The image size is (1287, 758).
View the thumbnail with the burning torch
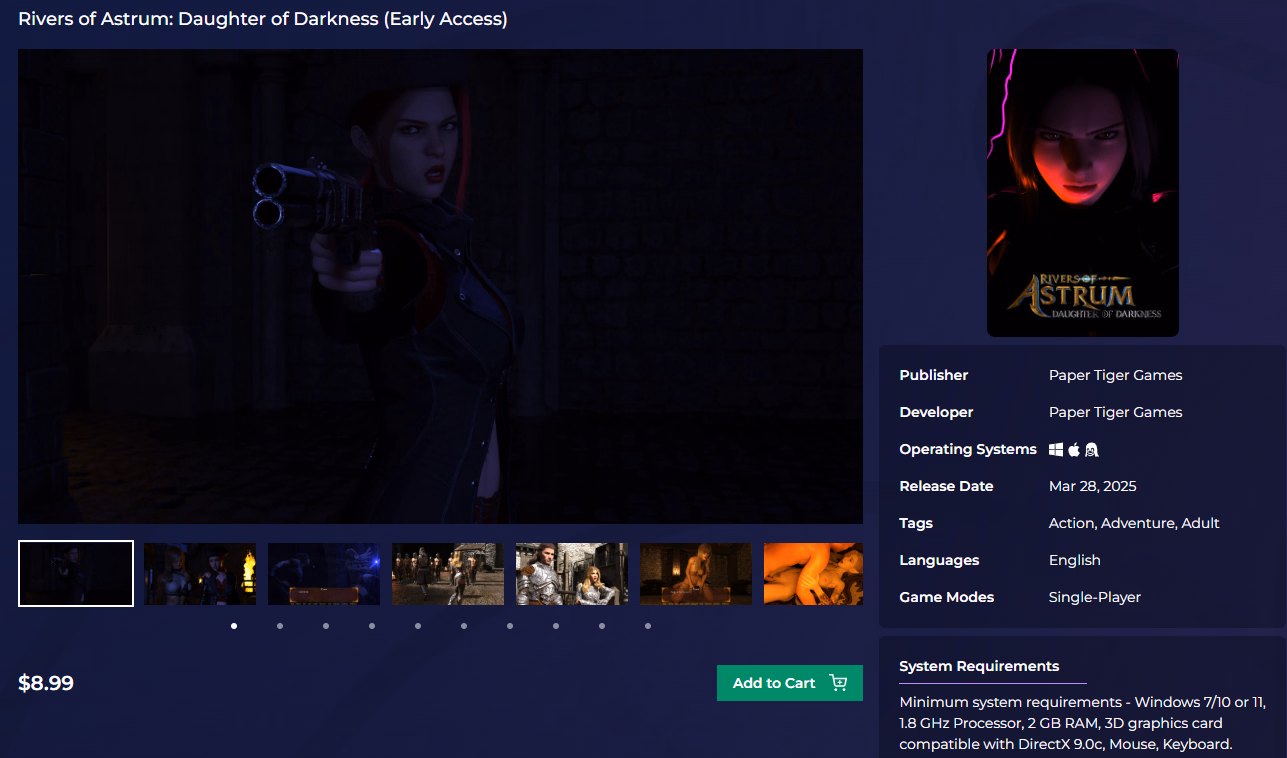200,574
